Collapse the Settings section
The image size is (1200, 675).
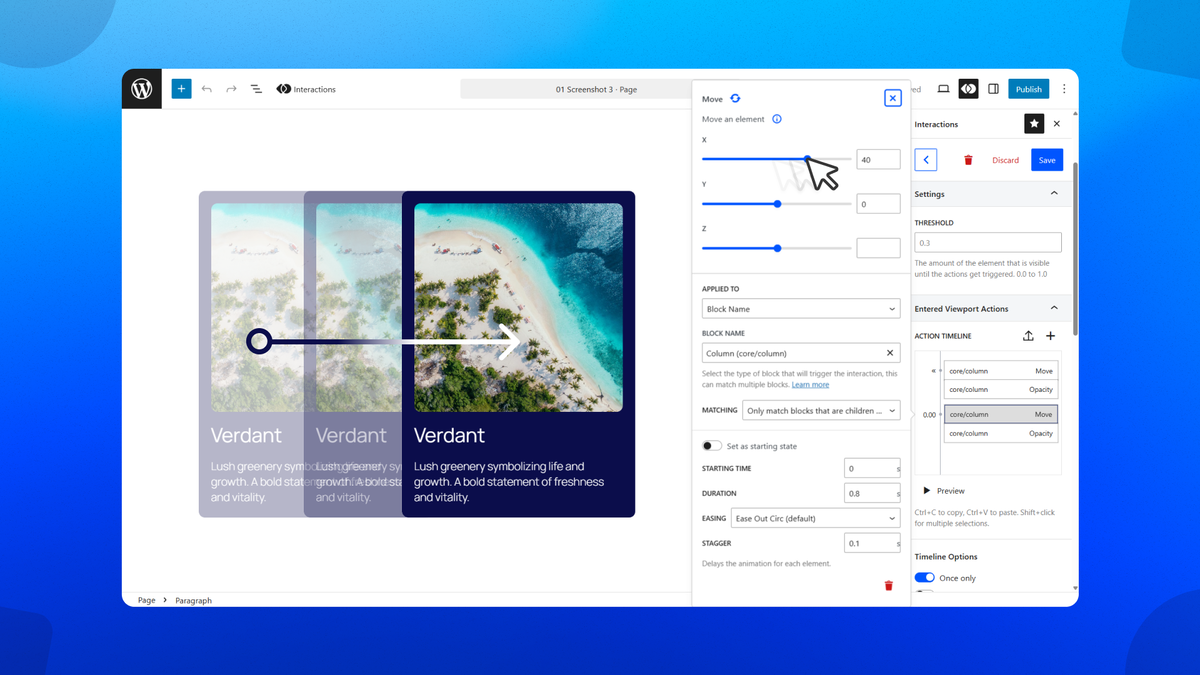tap(1055, 193)
